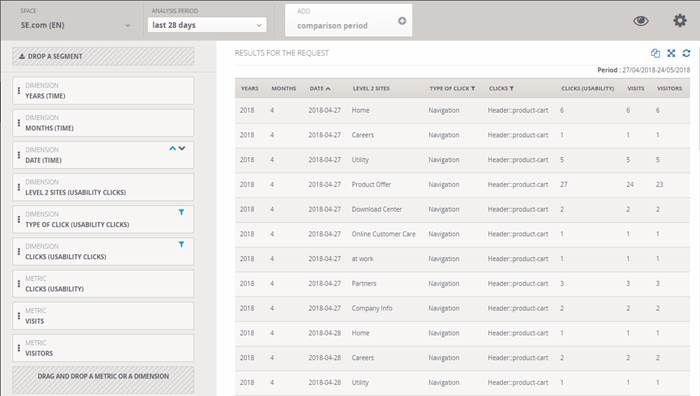Expand results table to fullscreen
This screenshot has height=396, width=700.
pyautogui.click(x=671, y=53)
